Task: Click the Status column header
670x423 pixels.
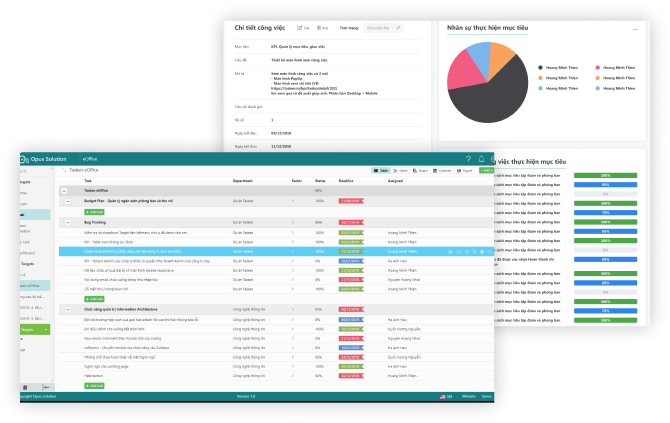Action: pyautogui.click(x=320, y=181)
